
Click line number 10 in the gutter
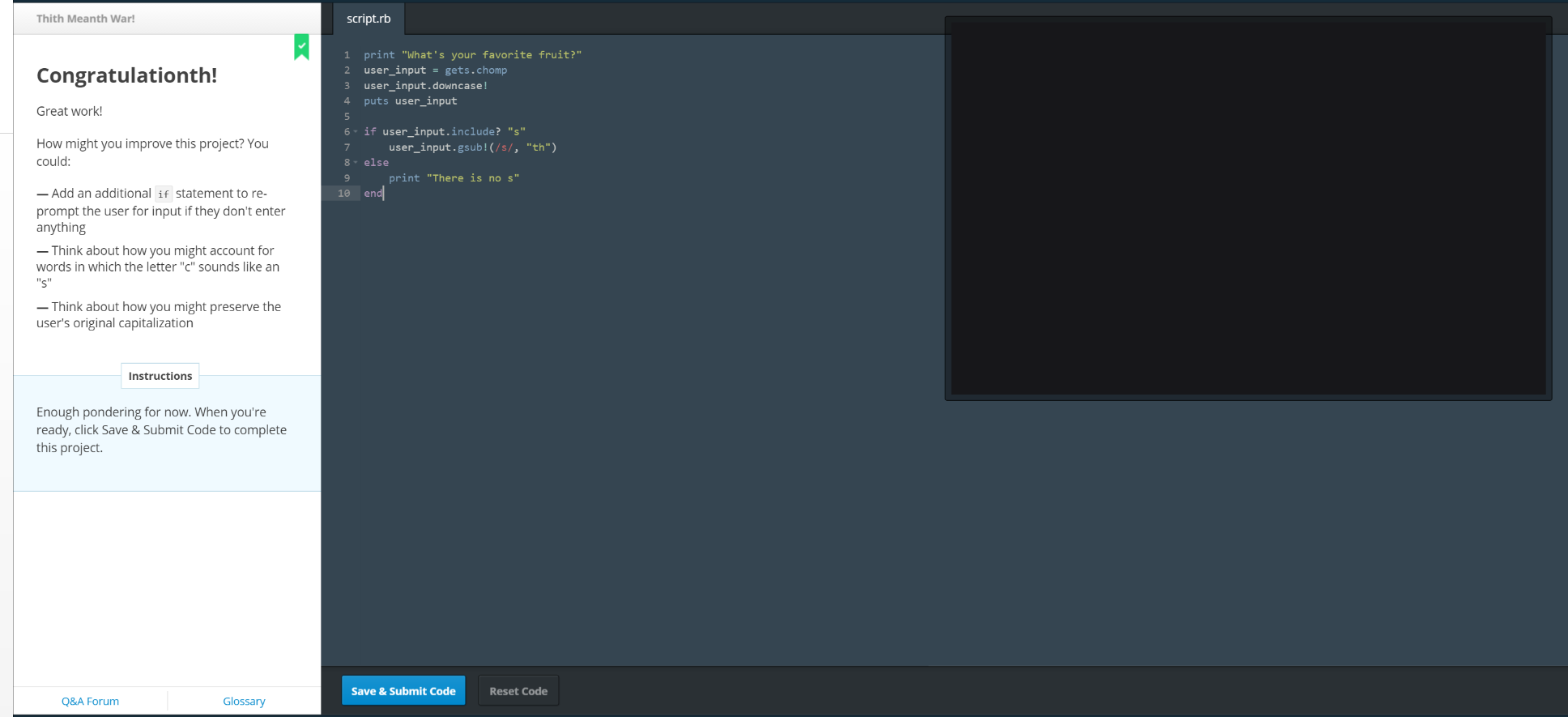[x=344, y=194]
